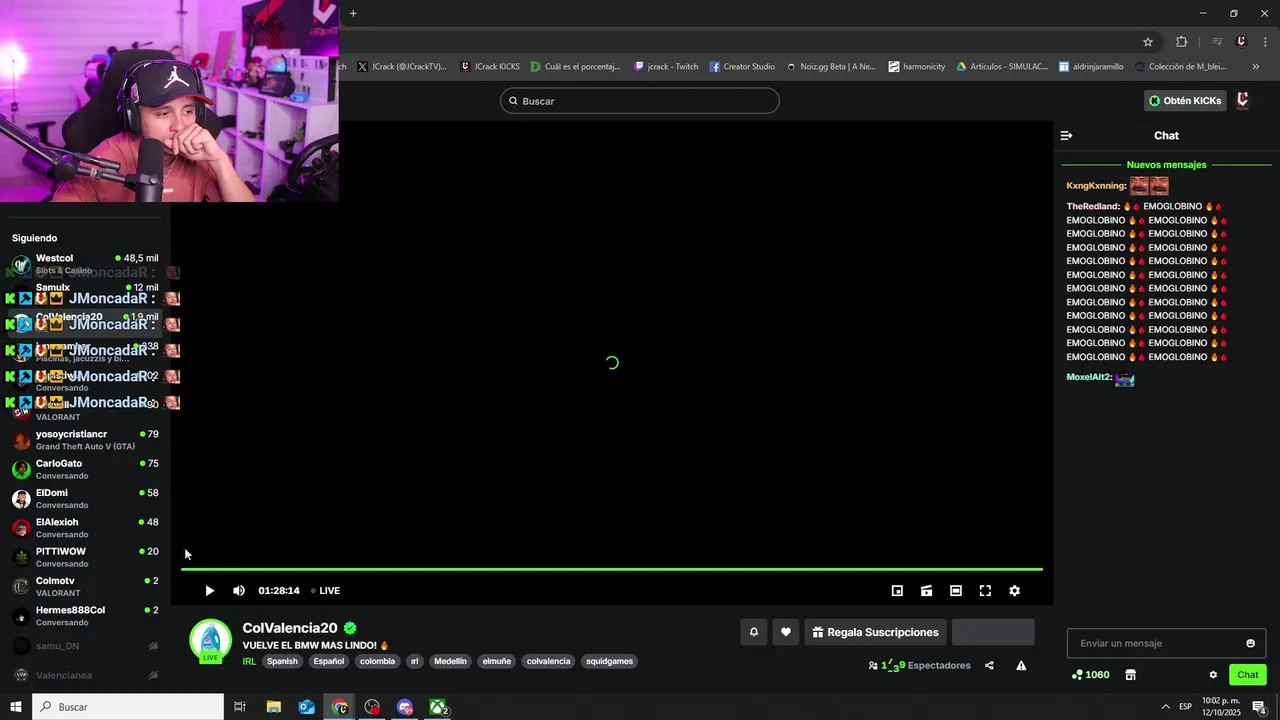Open CarloGato channel in sidebar
The image size is (1280, 720).
[x=85, y=469]
